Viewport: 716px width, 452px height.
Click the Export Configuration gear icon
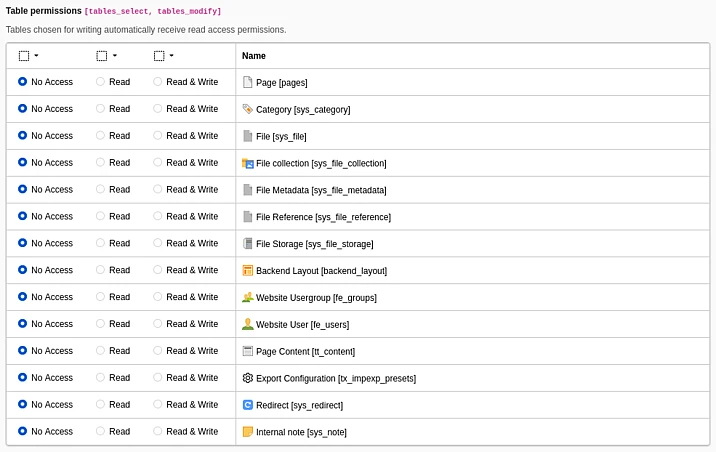(248, 378)
